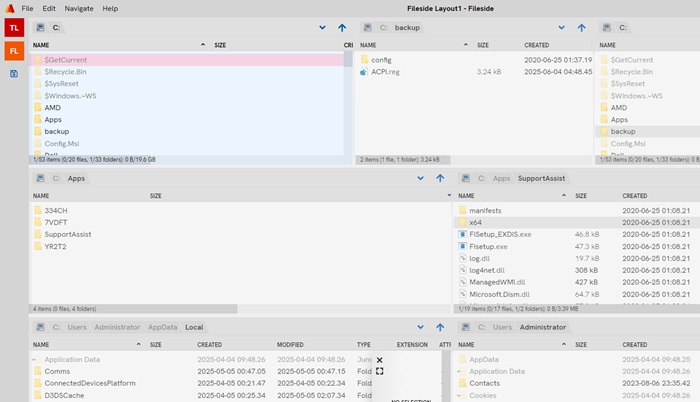This screenshot has width=700, height=402.
Task: Switch to the red TL layout button
Action: click(14, 26)
